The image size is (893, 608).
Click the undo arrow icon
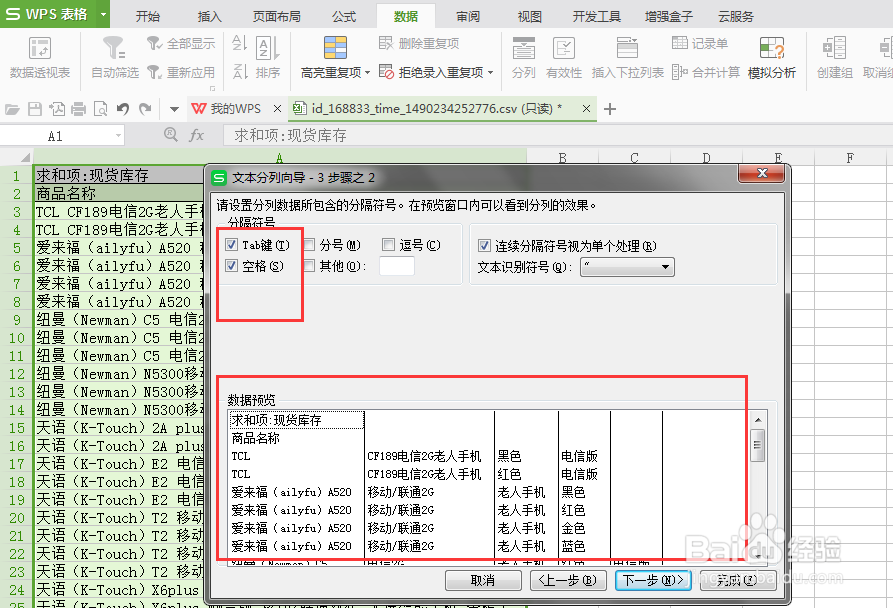tap(123, 109)
